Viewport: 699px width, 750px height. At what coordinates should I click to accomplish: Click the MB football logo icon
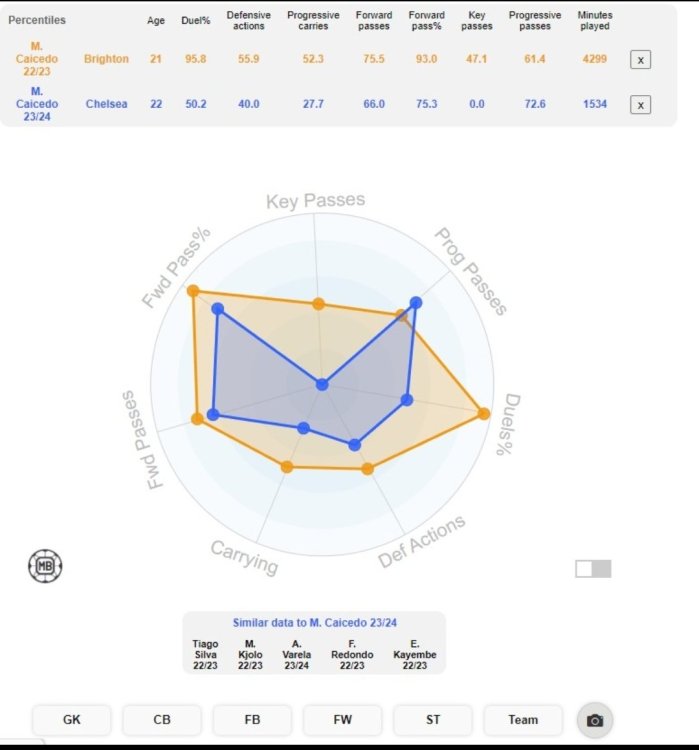45,566
